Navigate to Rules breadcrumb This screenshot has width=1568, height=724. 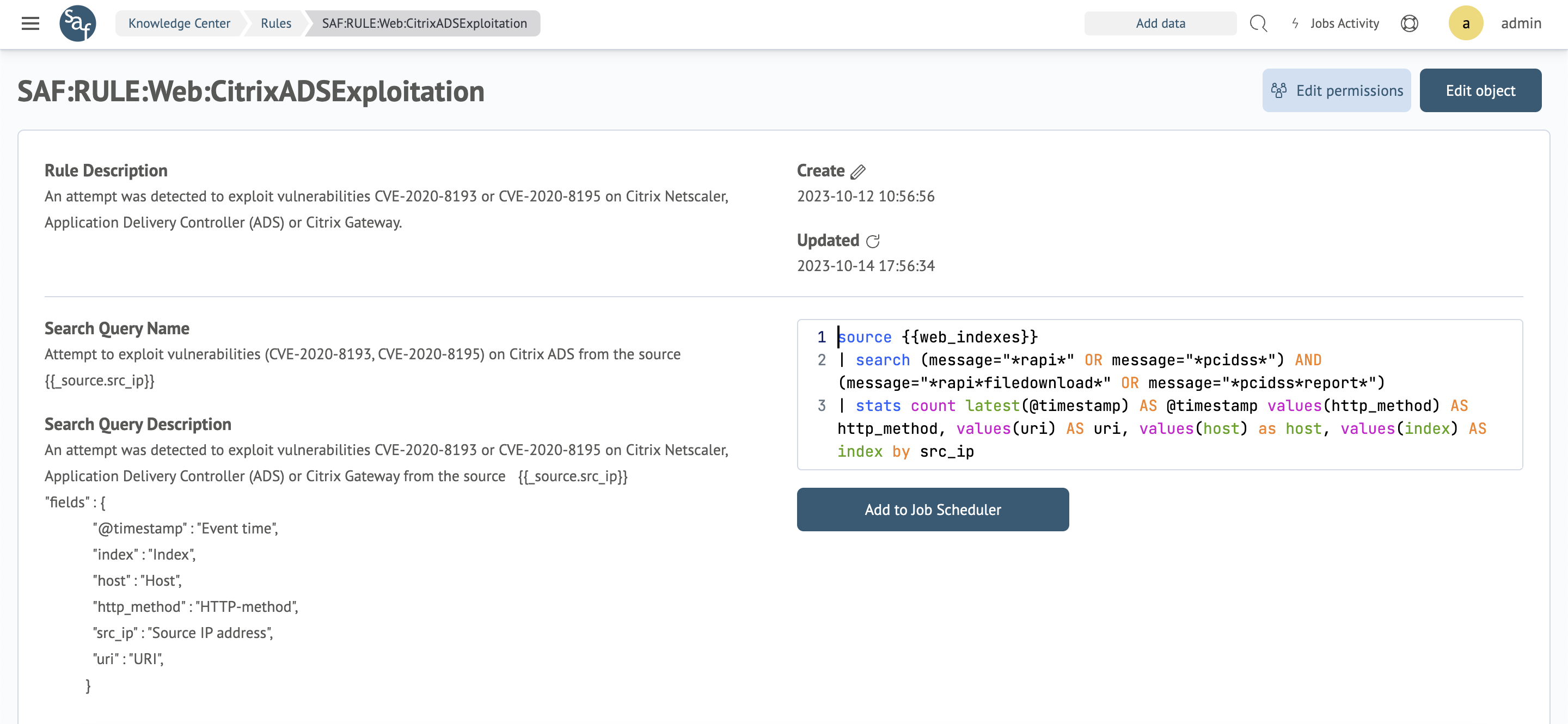(x=275, y=23)
